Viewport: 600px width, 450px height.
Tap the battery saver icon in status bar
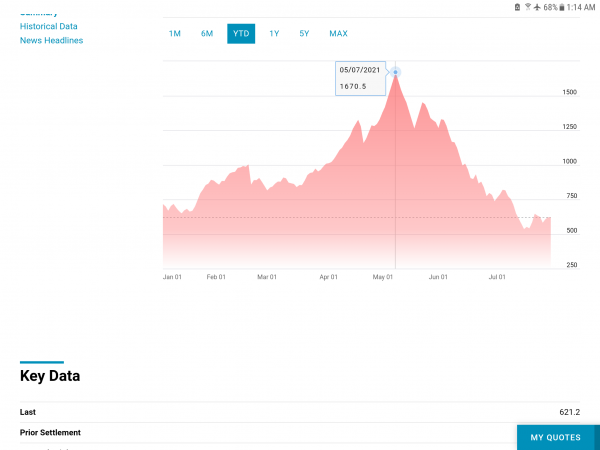(516, 7)
